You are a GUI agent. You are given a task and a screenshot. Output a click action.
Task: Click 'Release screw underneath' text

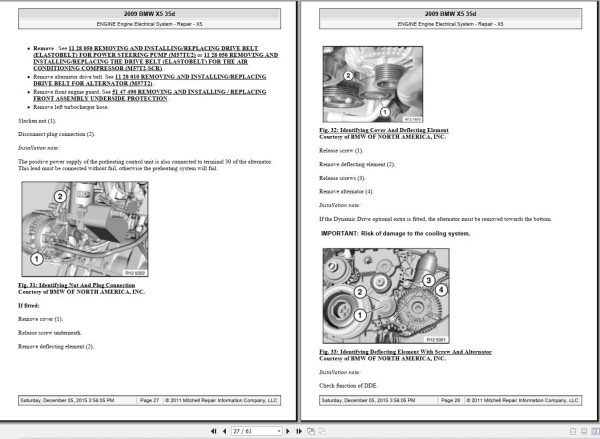pos(50,333)
